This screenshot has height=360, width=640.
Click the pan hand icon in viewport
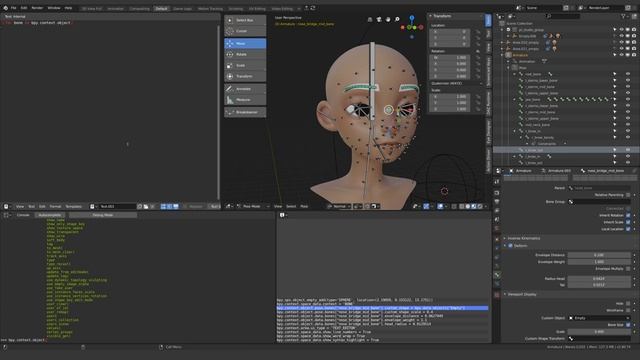(x=388, y=19)
